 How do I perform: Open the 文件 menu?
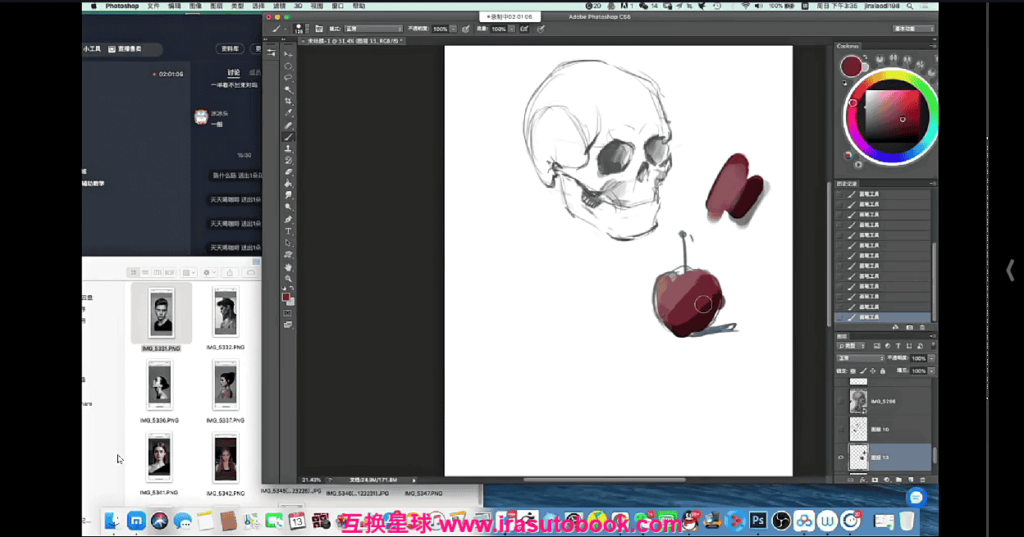point(153,6)
